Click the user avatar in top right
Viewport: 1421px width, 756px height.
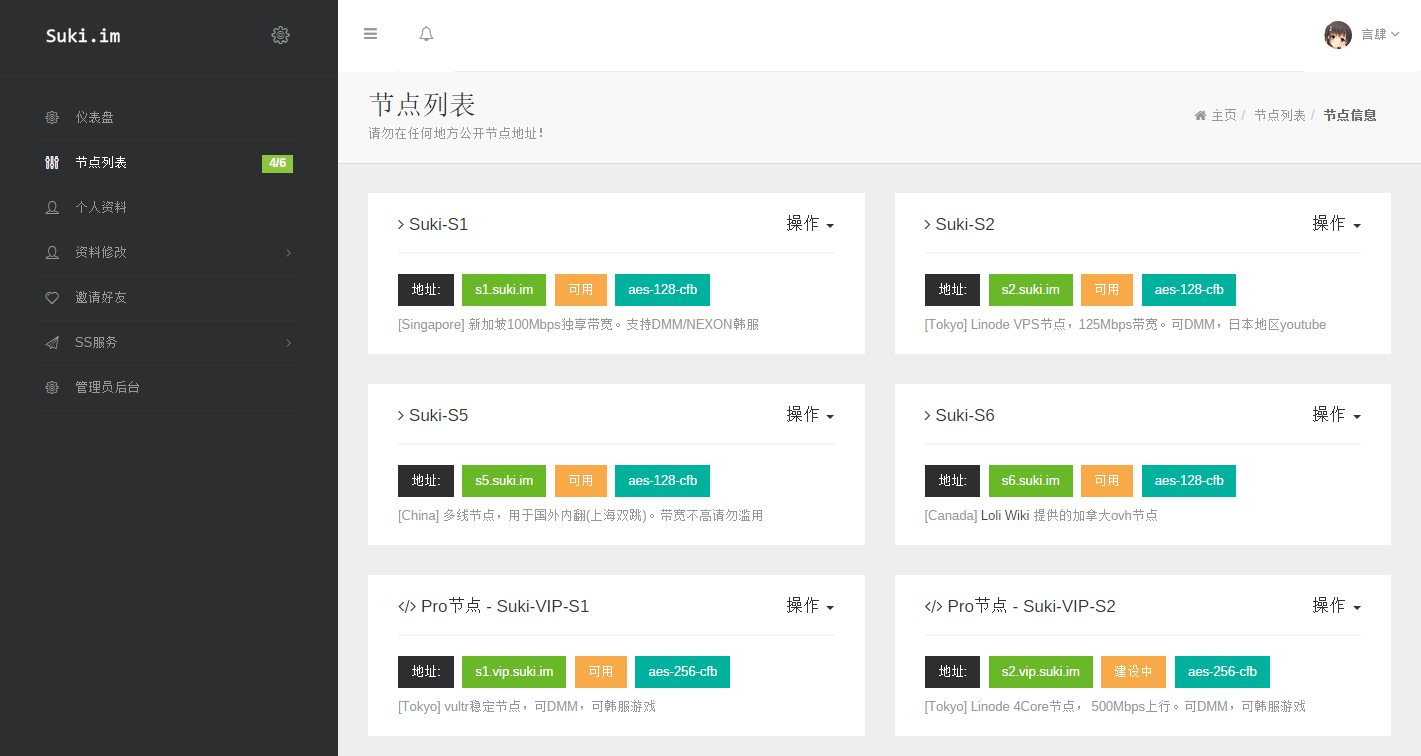click(1337, 35)
